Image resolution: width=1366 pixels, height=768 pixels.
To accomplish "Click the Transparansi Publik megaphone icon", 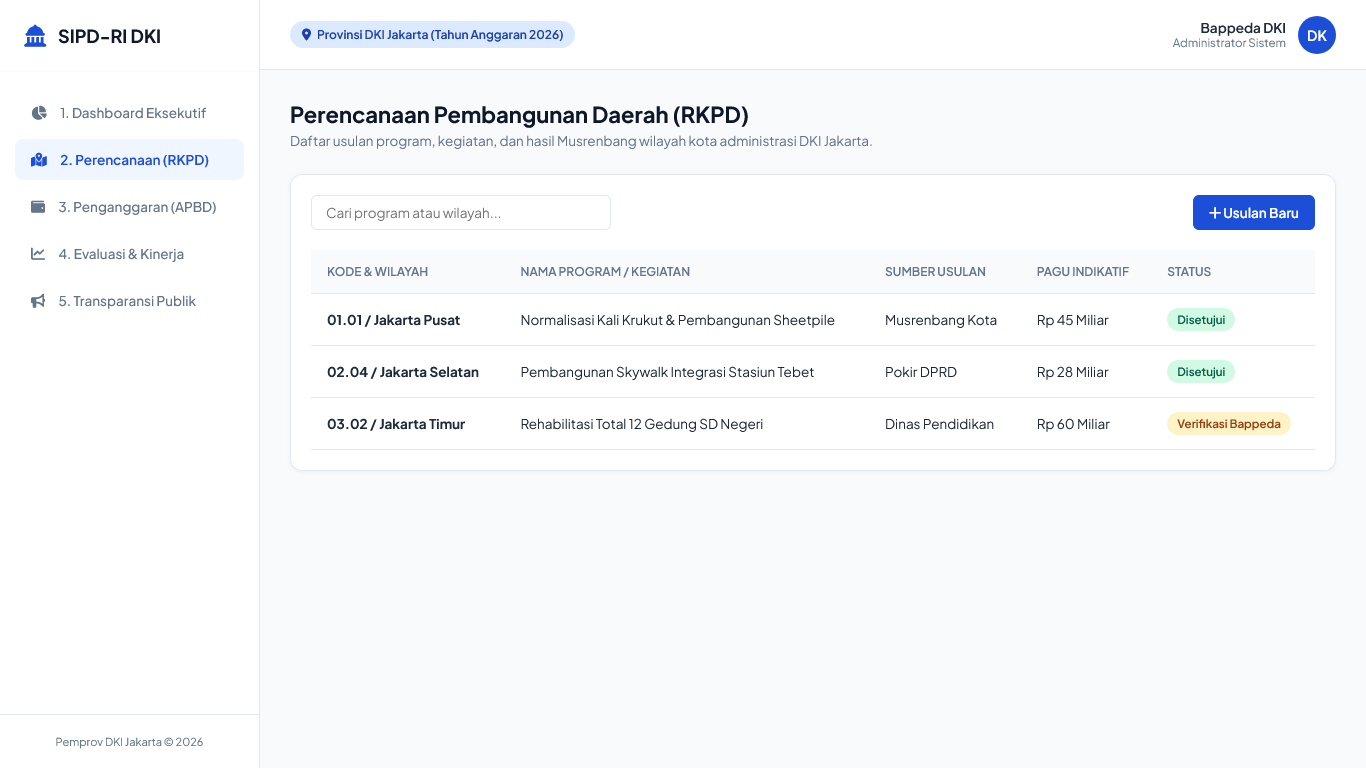I will pos(38,301).
